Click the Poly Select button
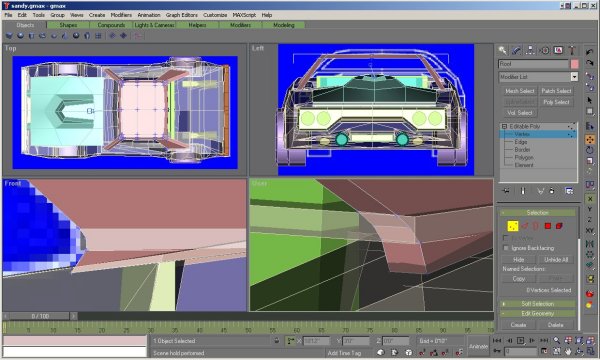 [556, 102]
